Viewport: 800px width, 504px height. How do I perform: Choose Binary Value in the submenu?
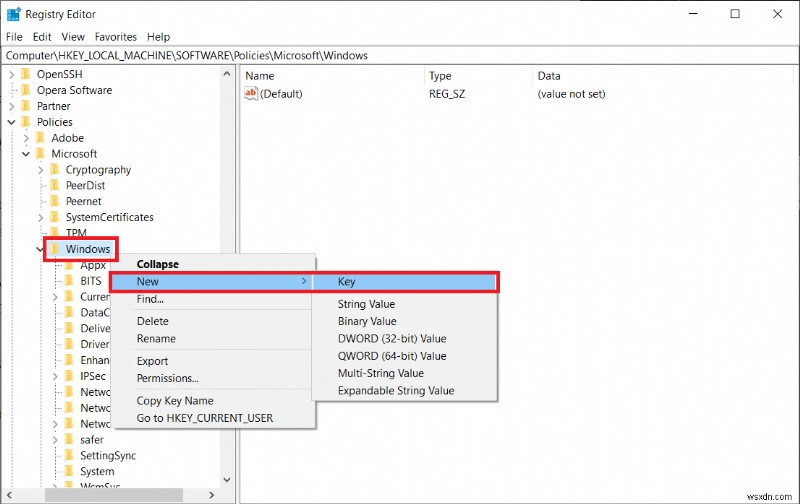pyautogui.click(x=405, y=321)
